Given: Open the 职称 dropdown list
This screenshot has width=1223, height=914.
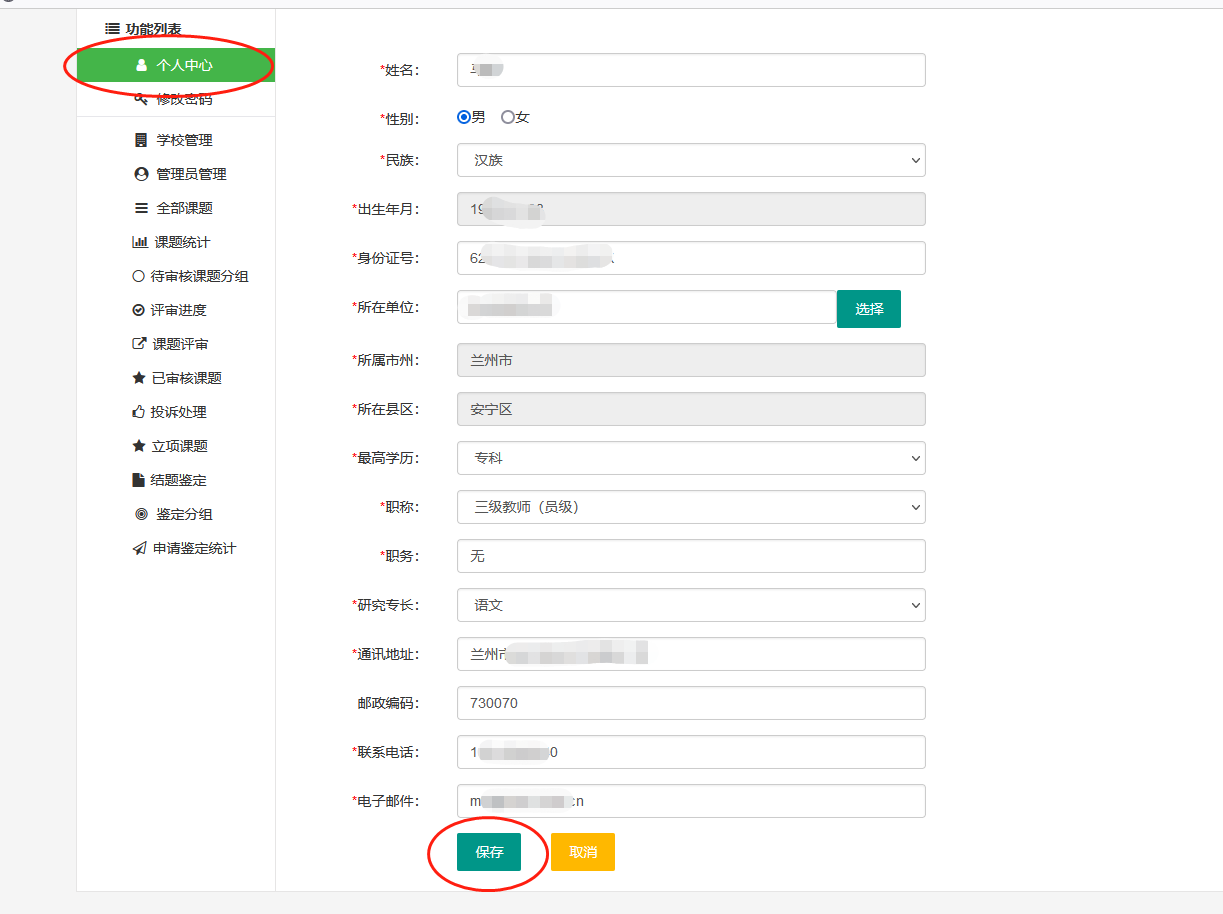Looking at the screenshot, I should click(690, 507).
